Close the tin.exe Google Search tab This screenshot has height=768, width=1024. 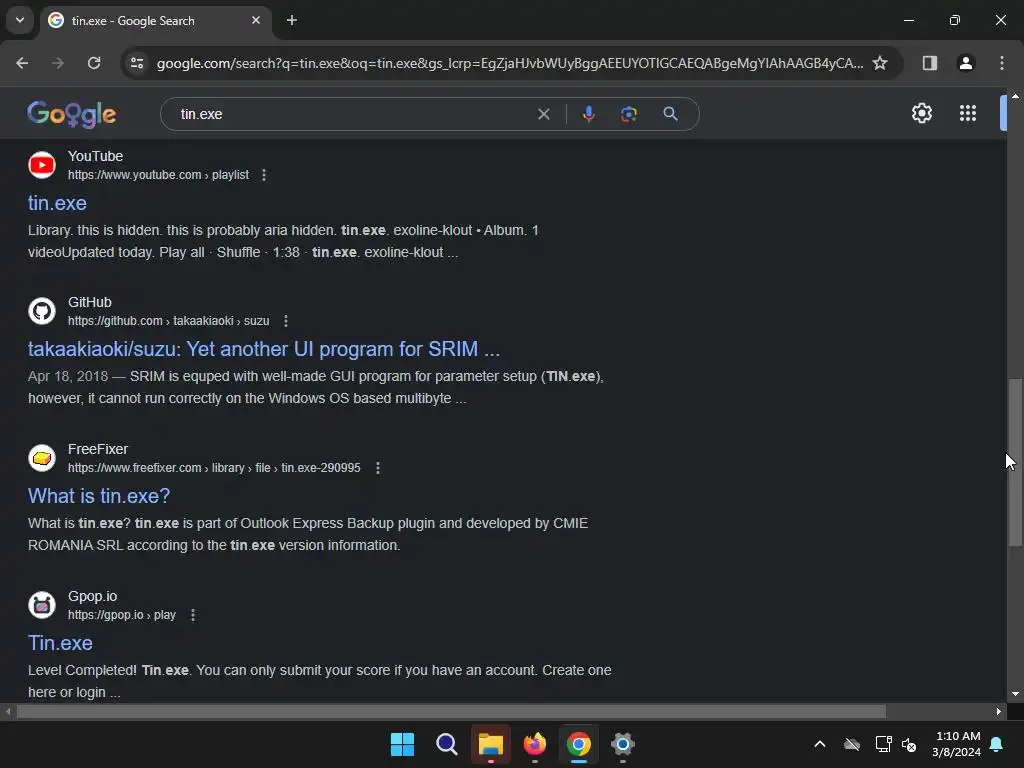(256, 20)
